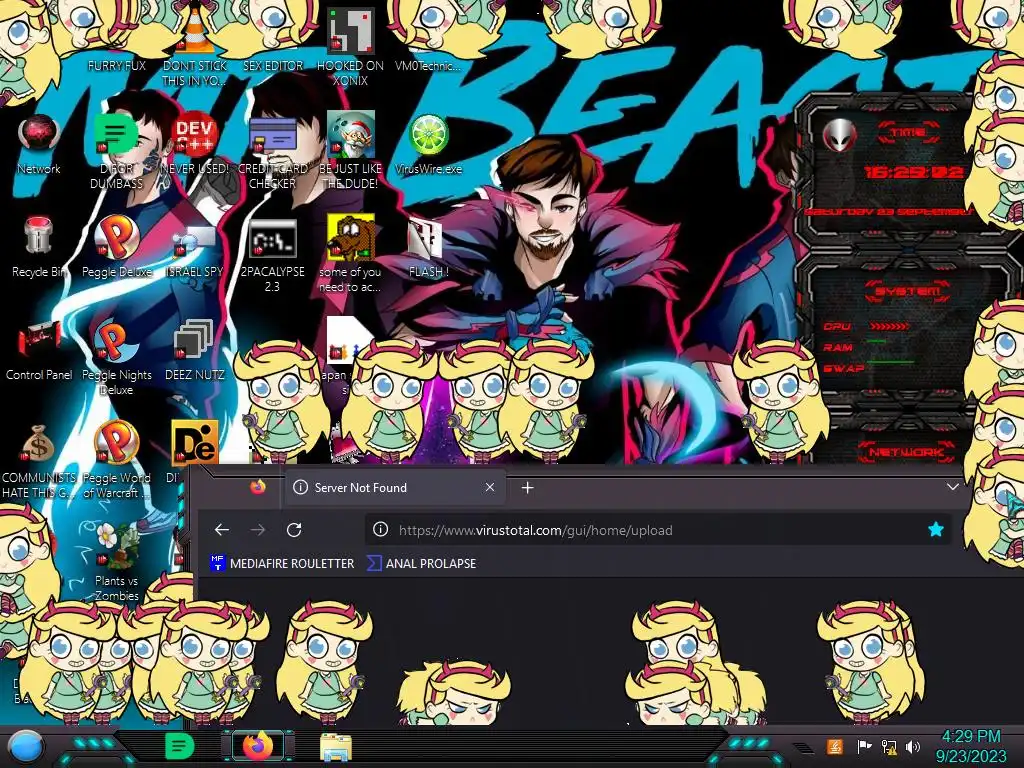Image resolution: width=1024 pixels, height=768 pixels.
Task: Expand the list all tabs dropdown
Action: [952, 487]
